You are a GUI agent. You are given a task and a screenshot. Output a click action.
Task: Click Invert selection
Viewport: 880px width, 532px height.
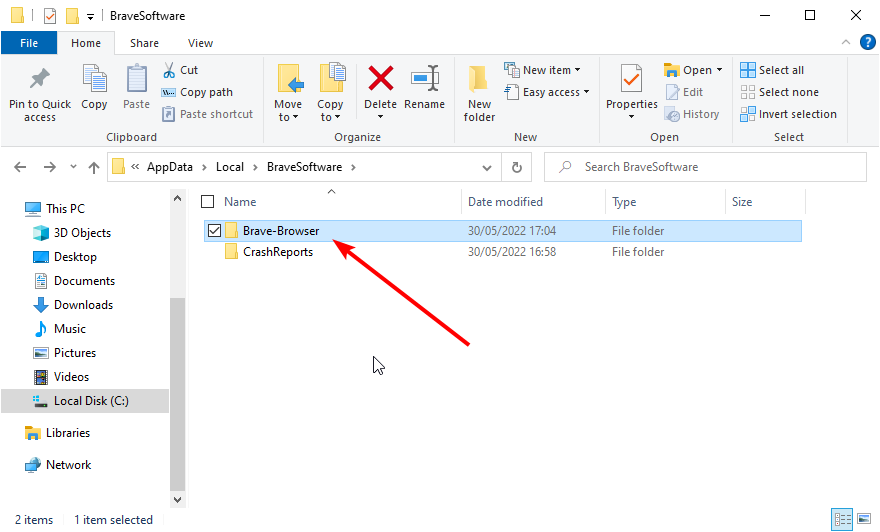point(788,114)
